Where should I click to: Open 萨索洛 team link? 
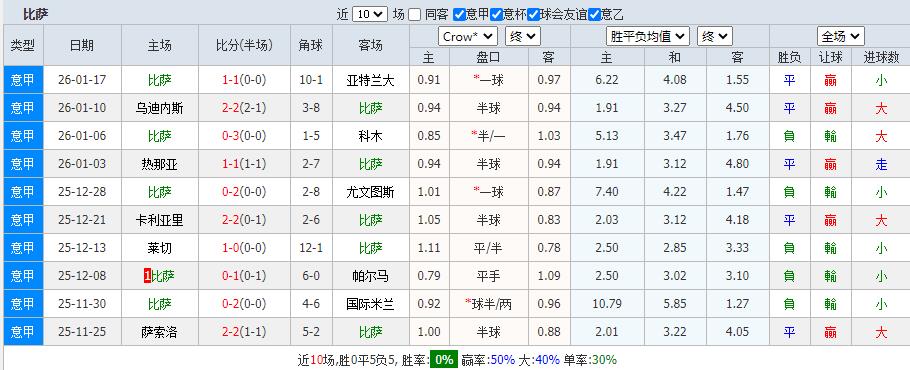tap(160, 332)
